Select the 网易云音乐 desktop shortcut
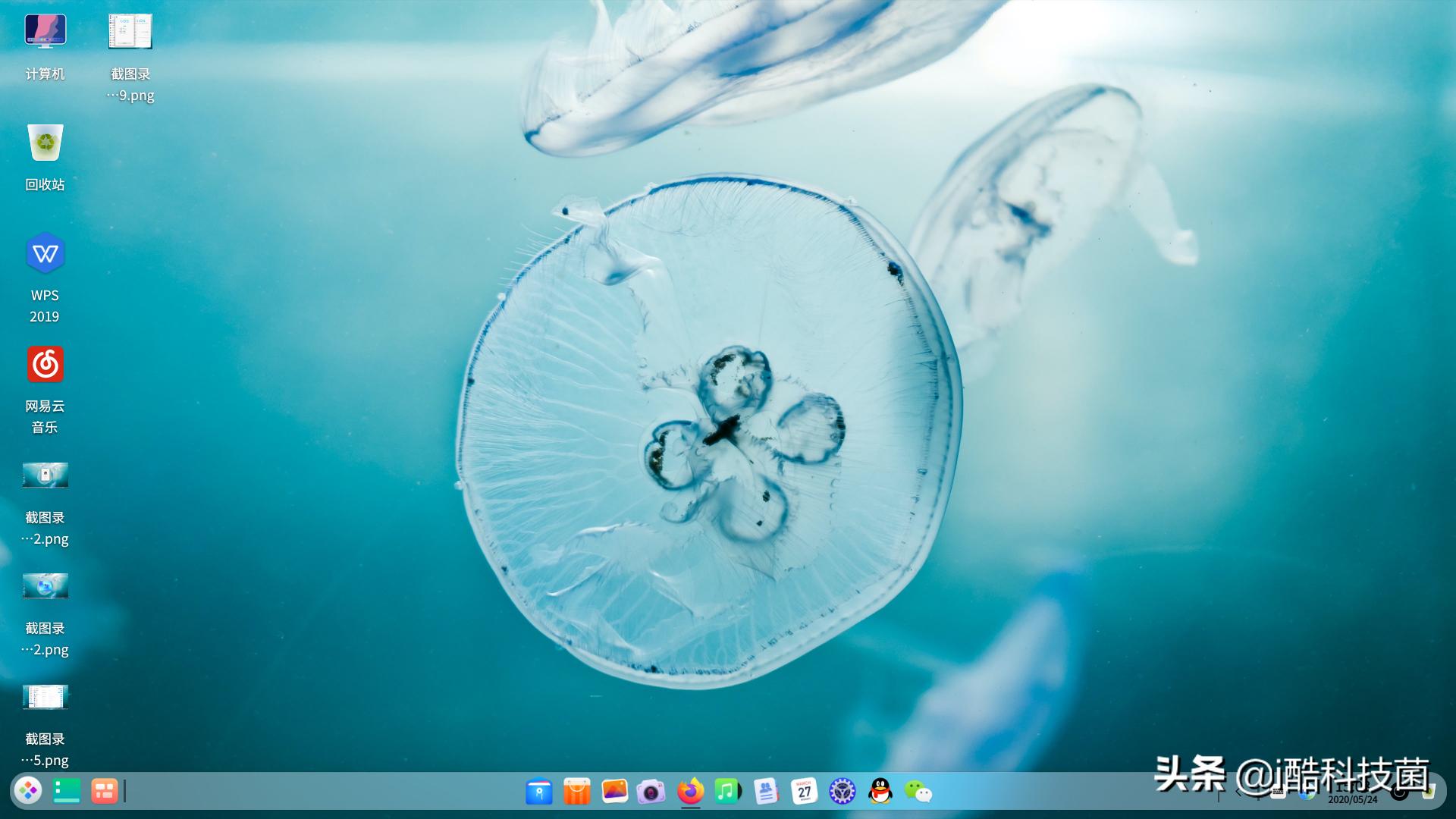The height and width of the screenshot is (819, 1456). pos(45,365)
